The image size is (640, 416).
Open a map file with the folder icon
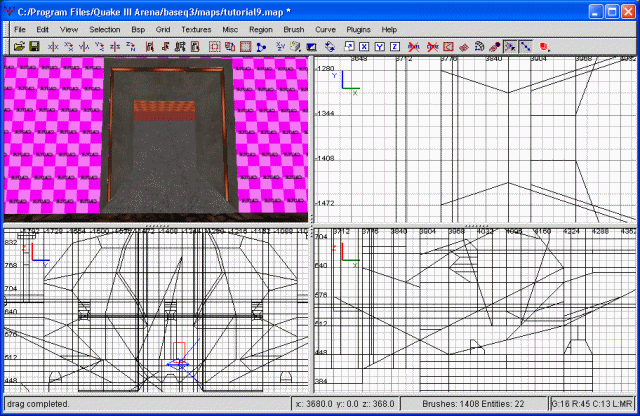19,47
